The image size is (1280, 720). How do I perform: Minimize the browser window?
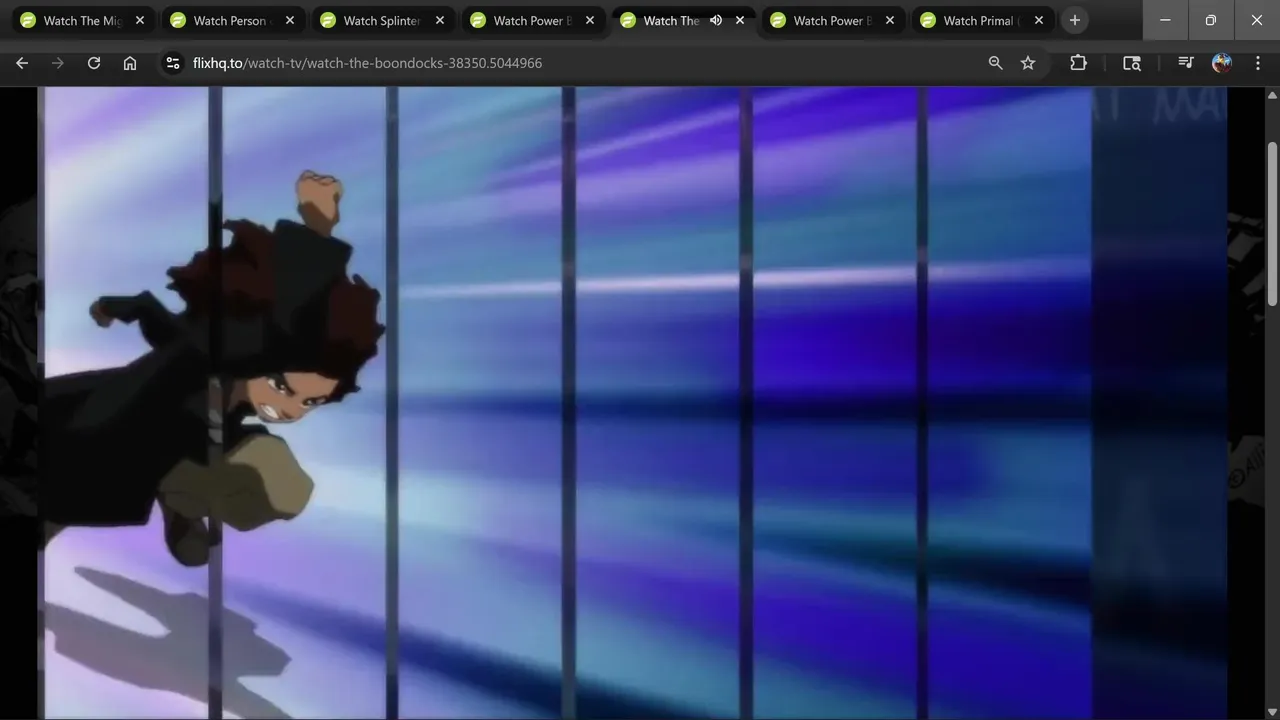(x=1165, y=20)
